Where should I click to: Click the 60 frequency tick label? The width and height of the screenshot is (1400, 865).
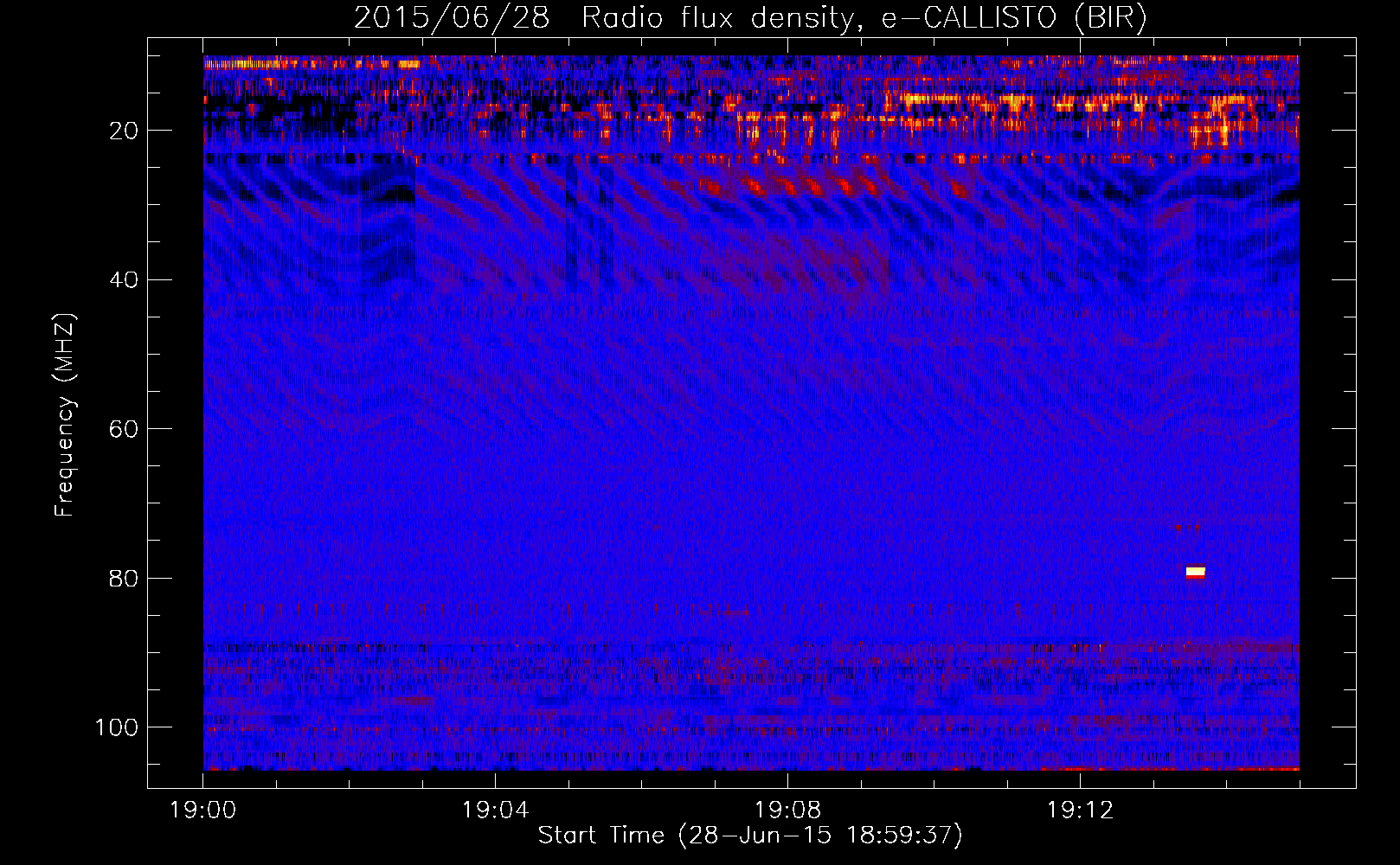124,429
